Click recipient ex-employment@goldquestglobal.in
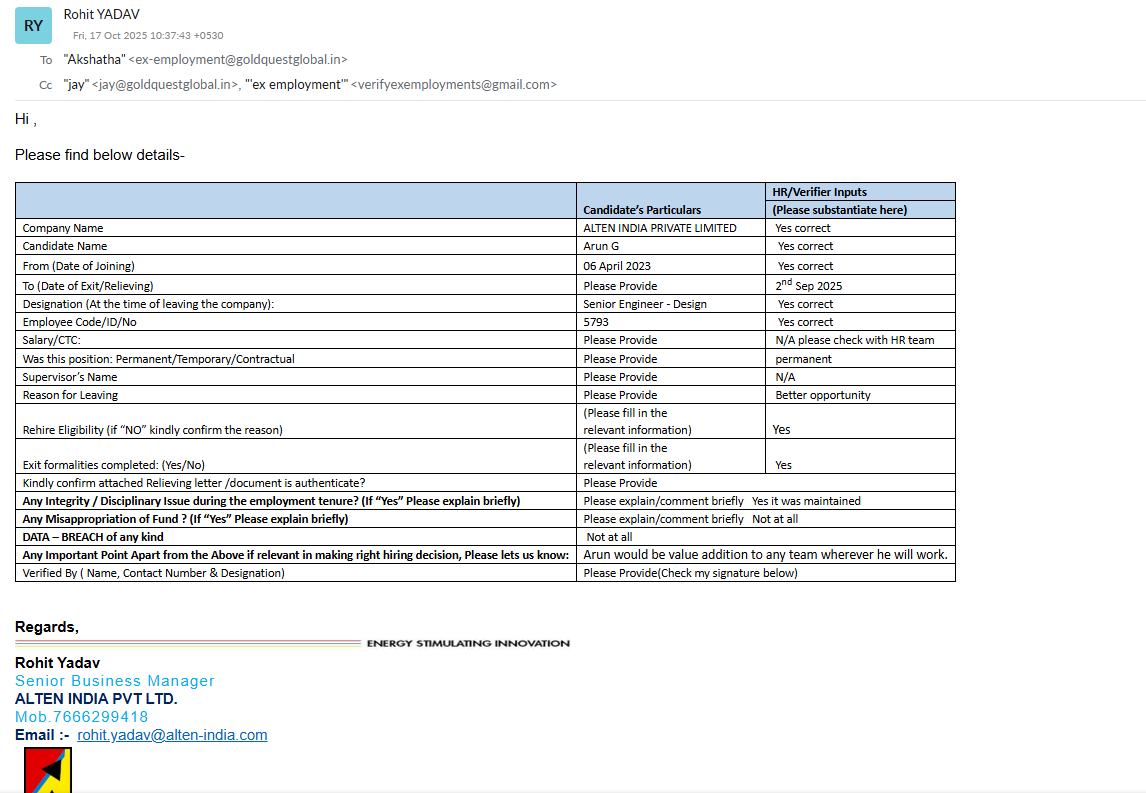The image size is (1146, 793). tap(238, 59)
